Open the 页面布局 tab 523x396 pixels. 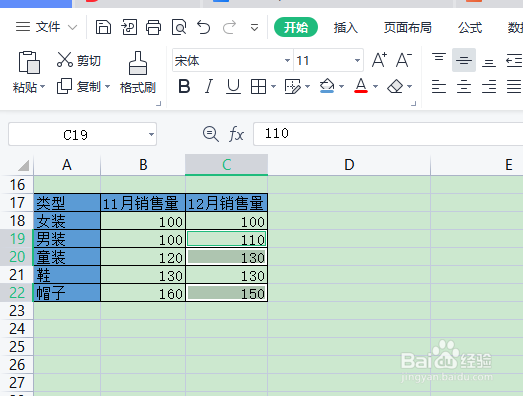(x=408, y=27)
